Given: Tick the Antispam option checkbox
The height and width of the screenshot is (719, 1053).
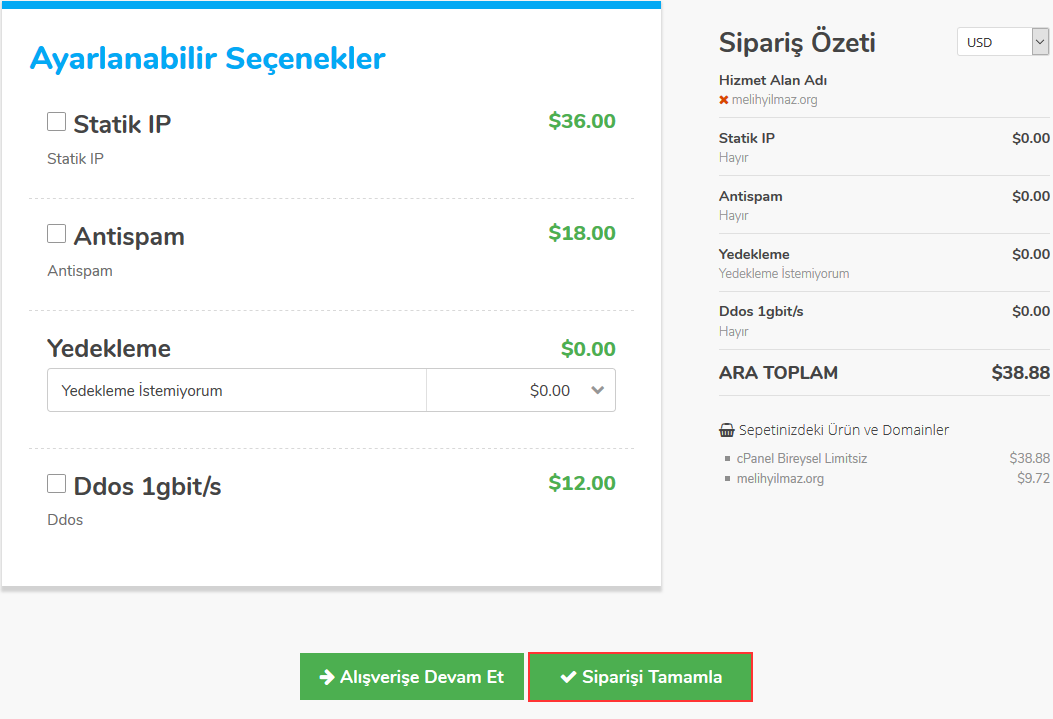Looking at the screenshot, I should [57, 234].
